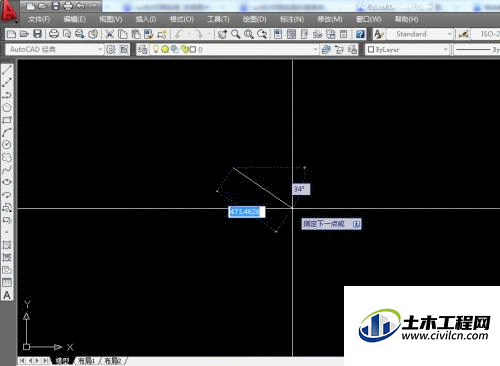
Task: Open the red application menu button
Action: pos(9,12)
